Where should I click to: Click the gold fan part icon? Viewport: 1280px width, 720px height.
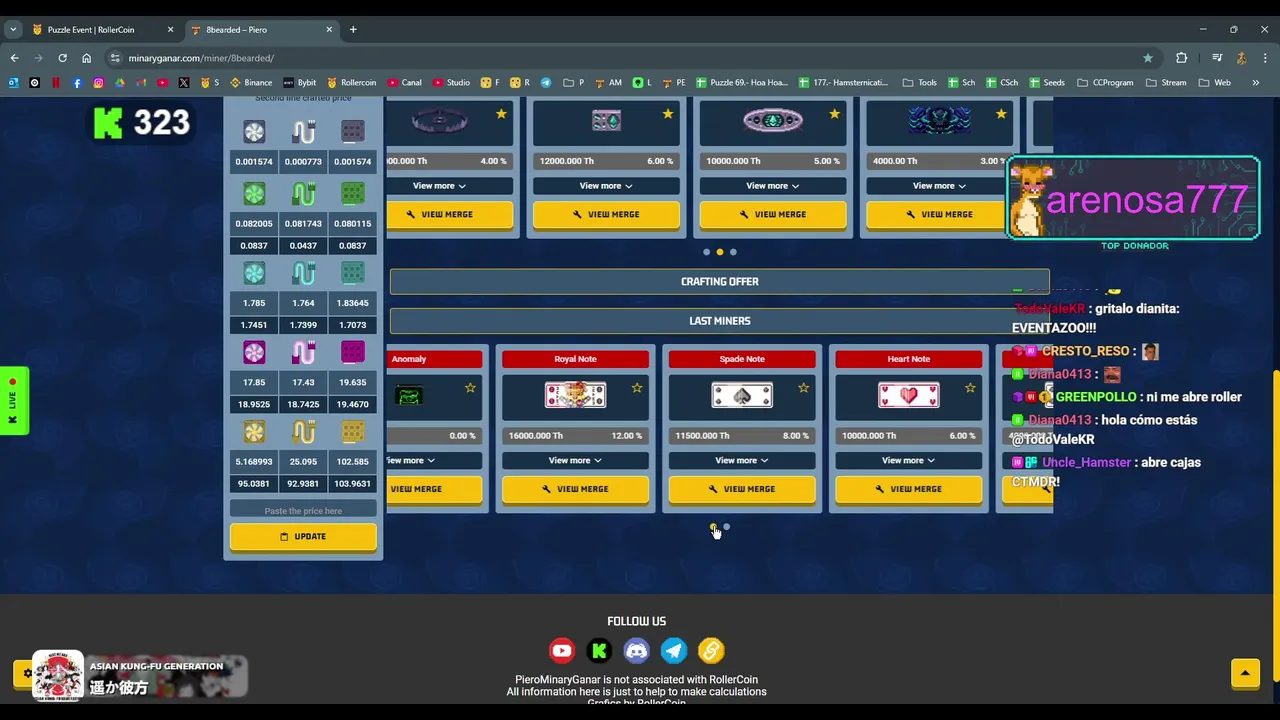pos(254,432)
